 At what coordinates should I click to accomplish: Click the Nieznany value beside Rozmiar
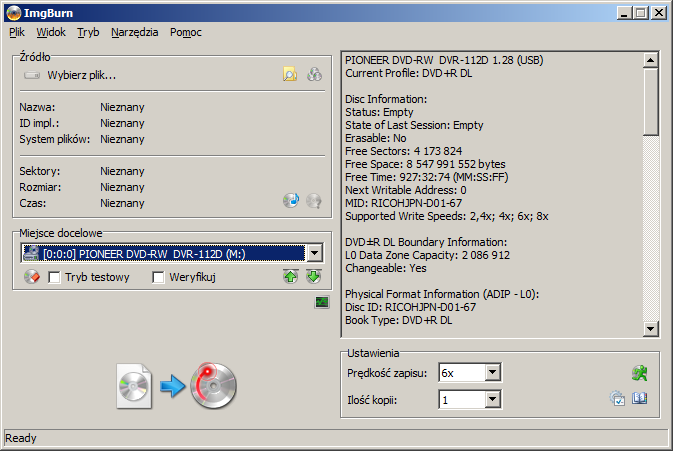point(122,187)
